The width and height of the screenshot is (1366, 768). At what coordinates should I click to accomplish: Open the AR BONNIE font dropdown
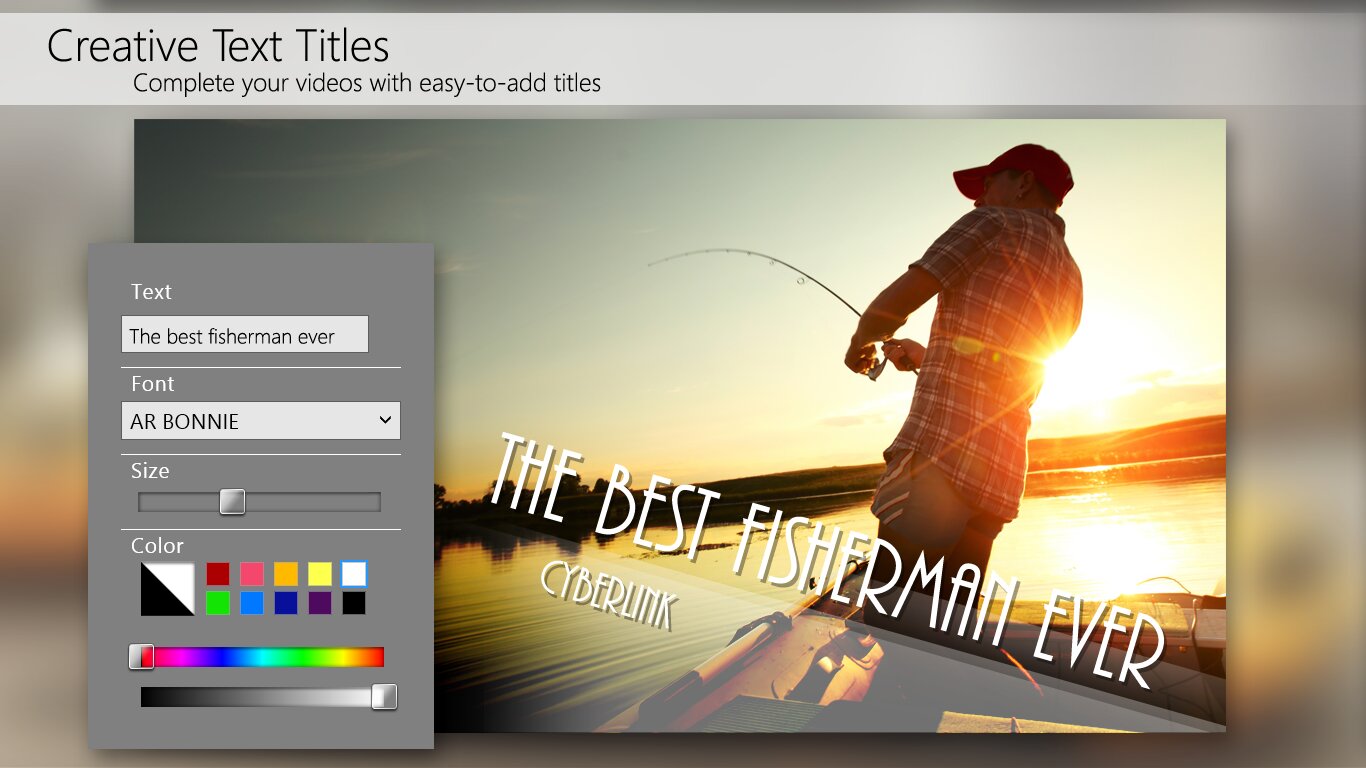click(x=261, y=421)
